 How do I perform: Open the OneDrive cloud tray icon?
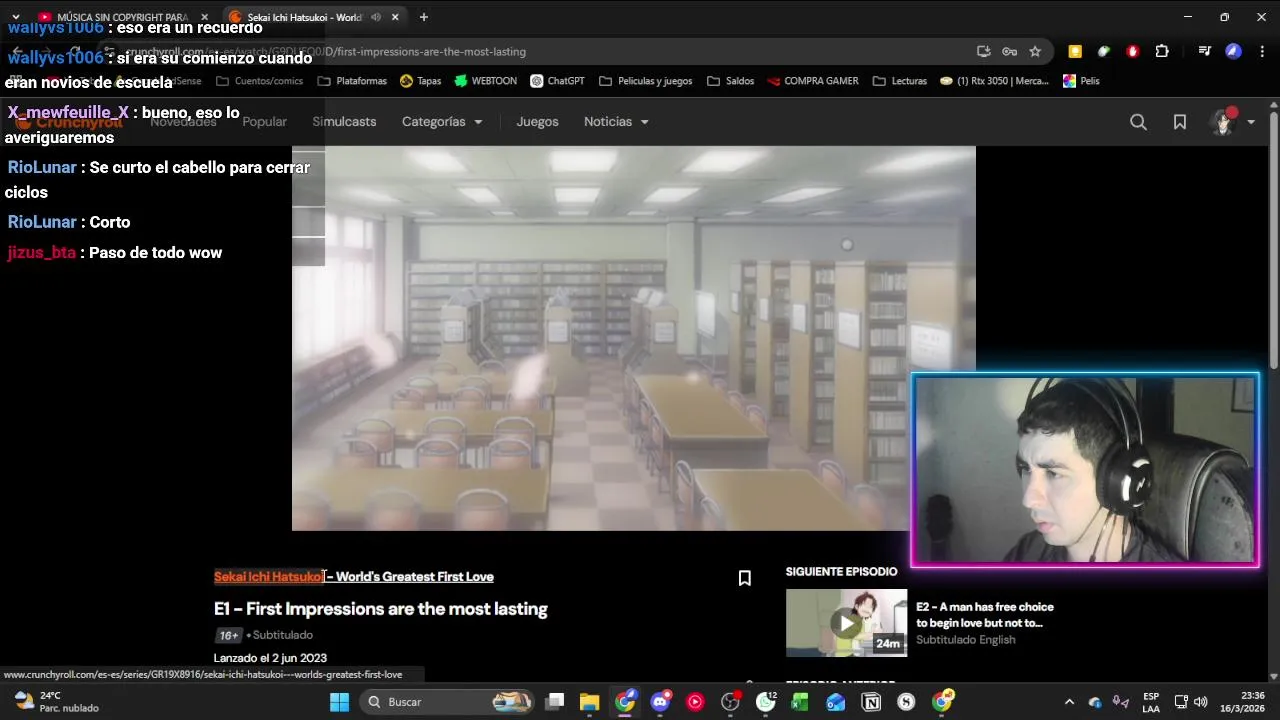coord(1095,702)
